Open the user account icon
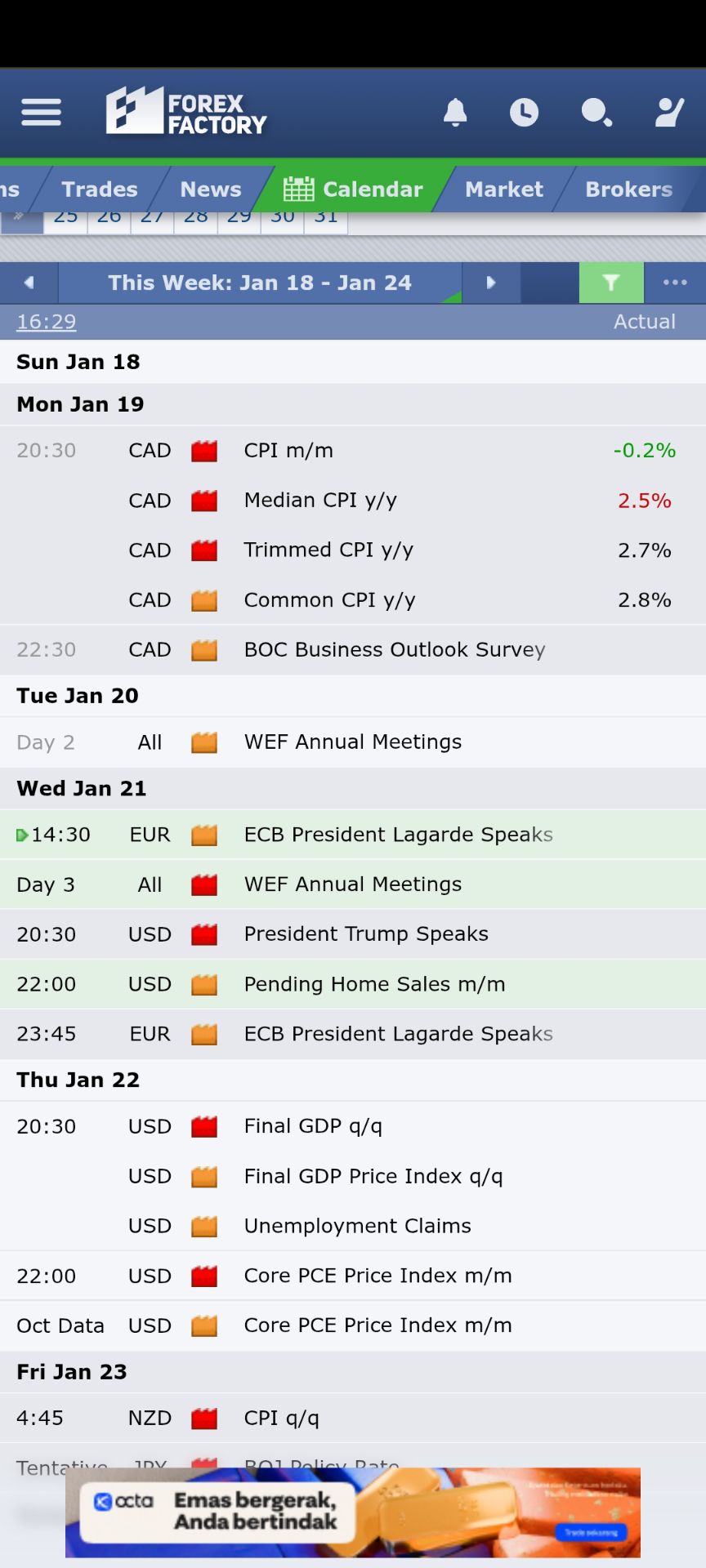This screenshot has height=1568, width=706. coord(669,112)
